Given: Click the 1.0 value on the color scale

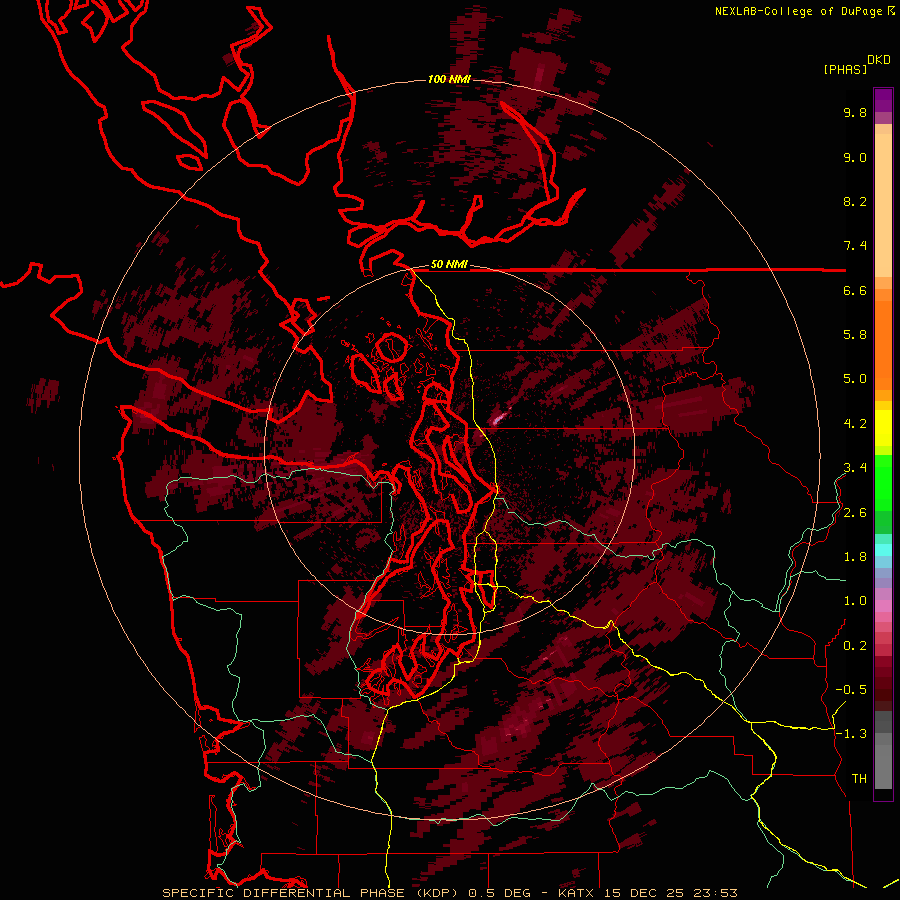Looking at the screenshot, I should pyautogui.click(x=855, y=601).
